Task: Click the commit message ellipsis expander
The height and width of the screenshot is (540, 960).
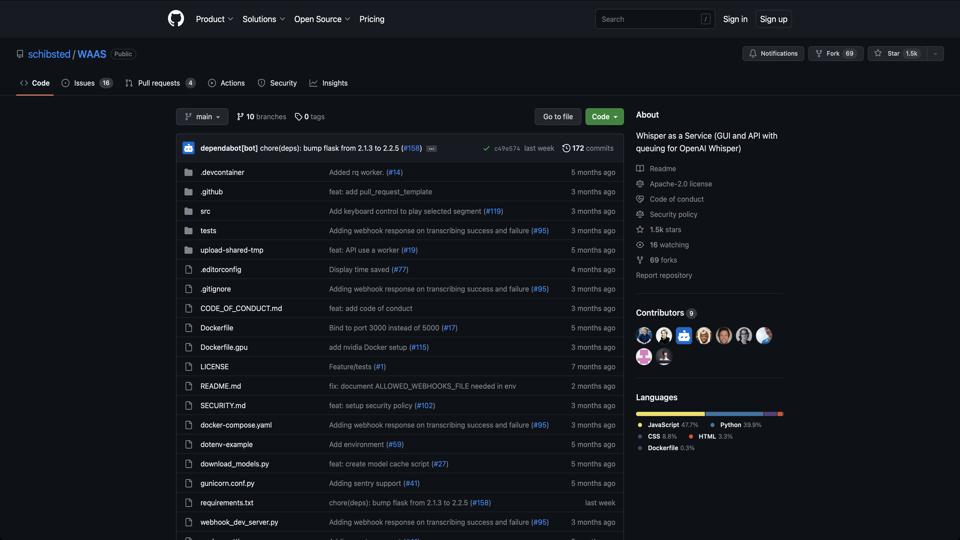Action: (x=431, y=148)
